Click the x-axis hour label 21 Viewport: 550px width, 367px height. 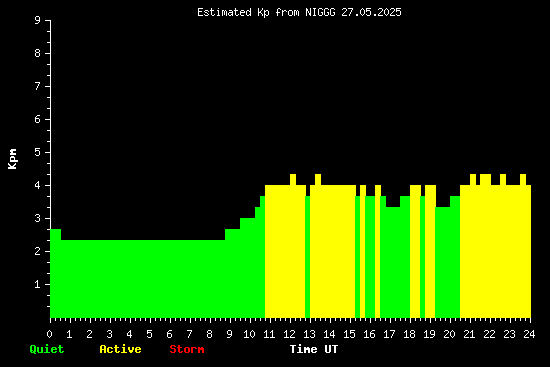click(469, 334)
